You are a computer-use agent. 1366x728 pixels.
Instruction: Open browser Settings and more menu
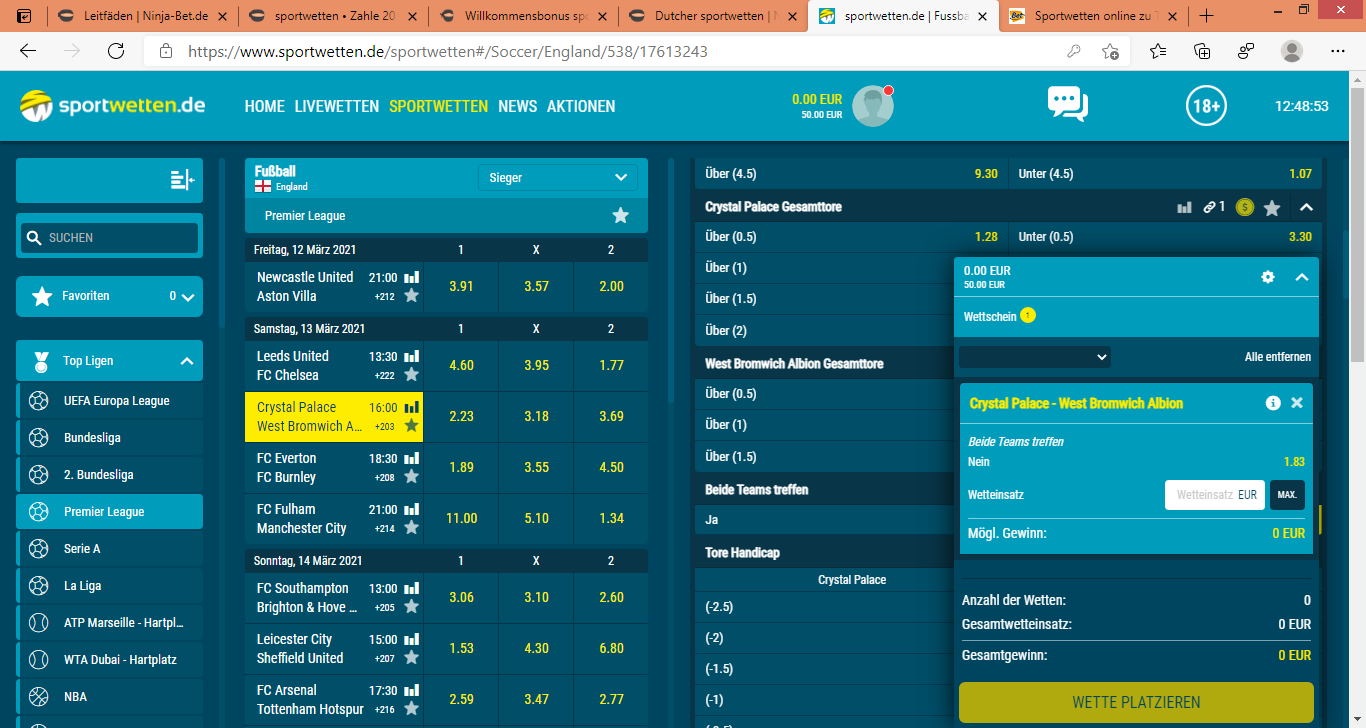(x=1338, y=51)
